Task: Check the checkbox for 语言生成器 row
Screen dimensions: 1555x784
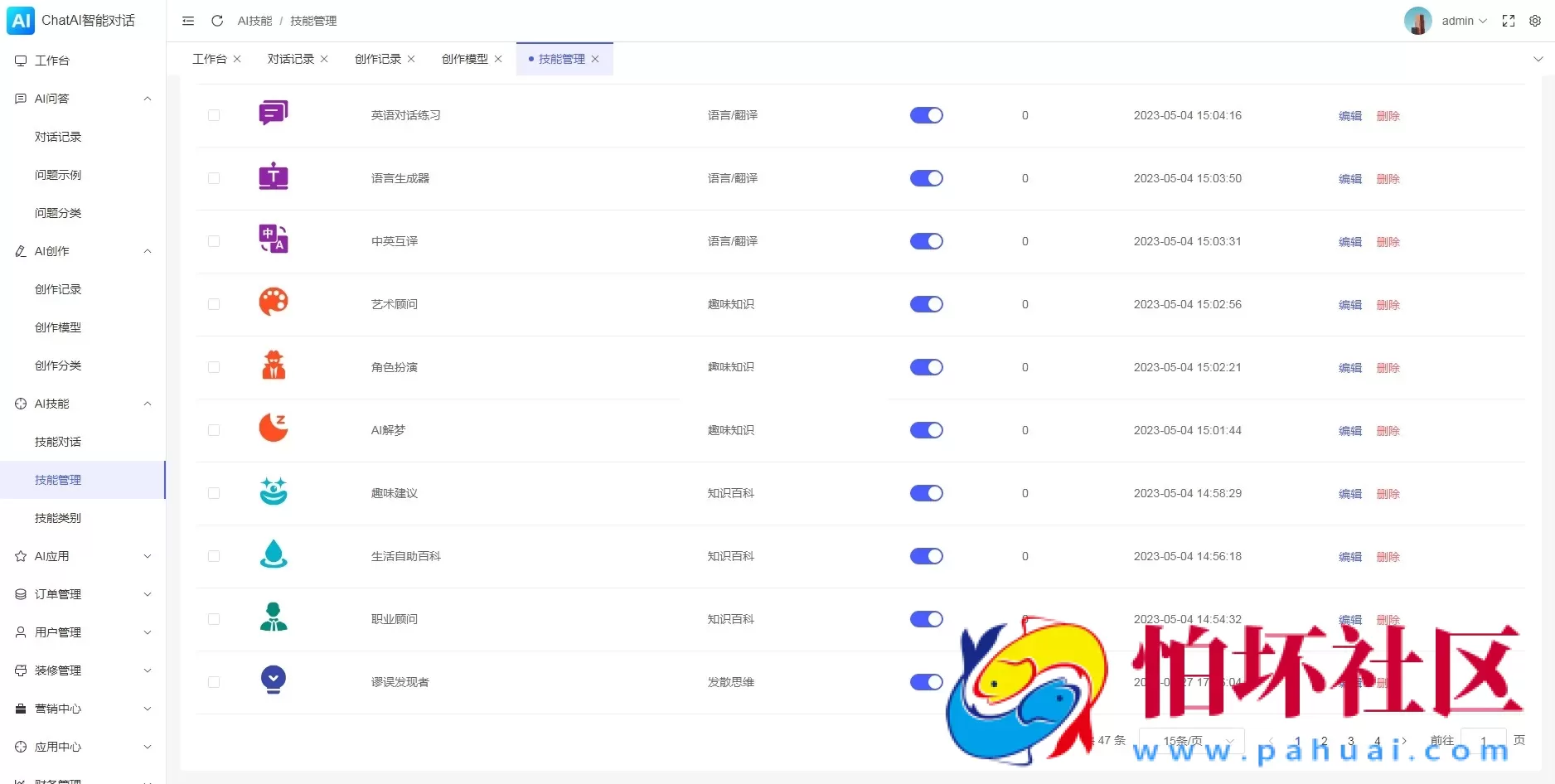Action: coord(214,178)
